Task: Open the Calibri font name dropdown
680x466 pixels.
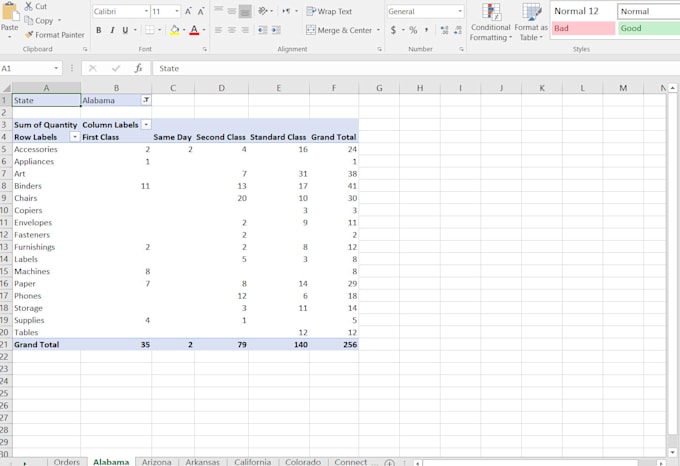Action: pyautogui.click(x=146, y=11)
